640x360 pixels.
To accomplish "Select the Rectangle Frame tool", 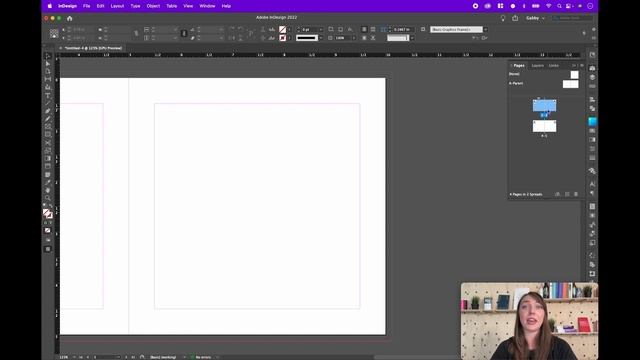I will point(48,127).
